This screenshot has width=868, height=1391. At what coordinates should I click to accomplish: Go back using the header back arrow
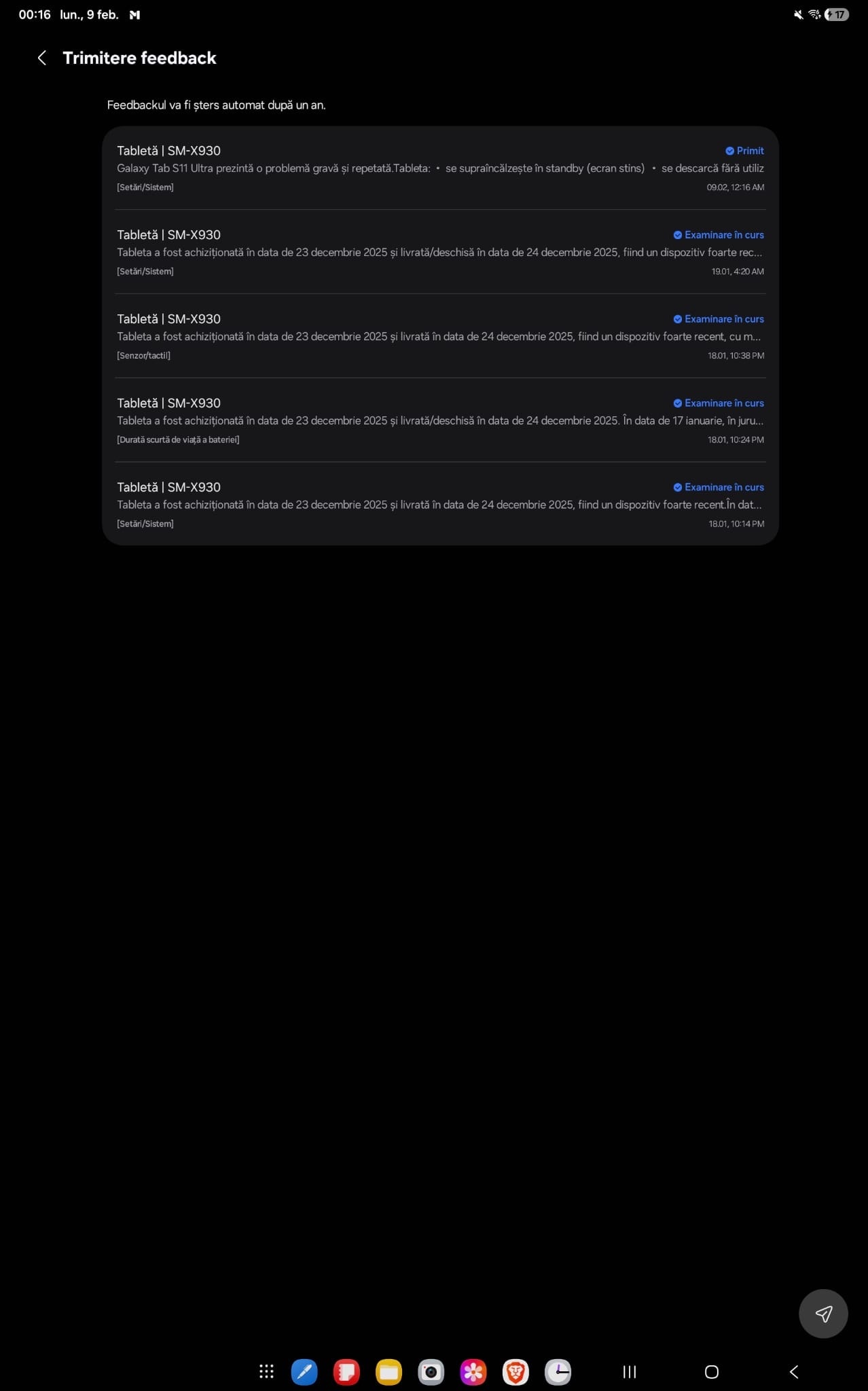(x=42, y=58)
